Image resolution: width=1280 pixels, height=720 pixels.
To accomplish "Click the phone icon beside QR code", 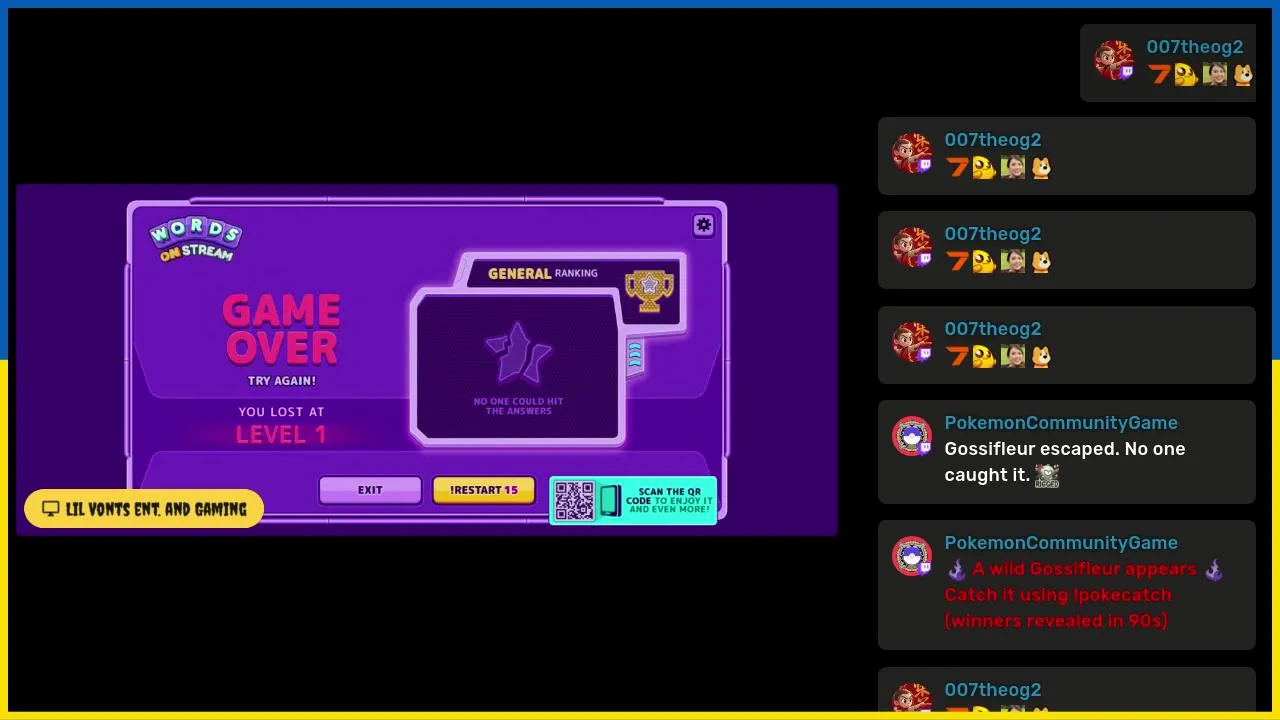I will [610, 501].
